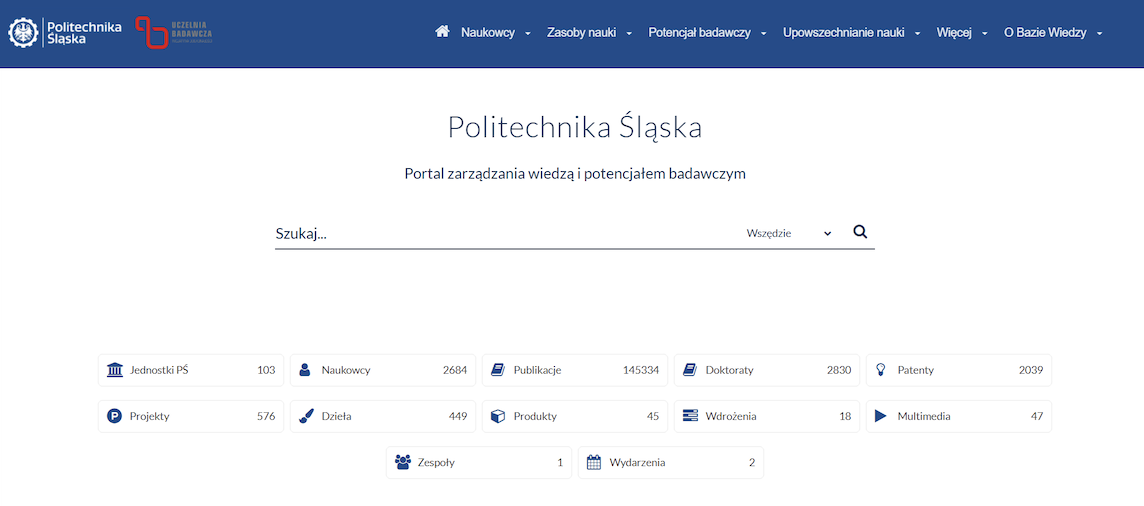
Task: Click the group icon beside Zespoły
Action: pos(403,462)
